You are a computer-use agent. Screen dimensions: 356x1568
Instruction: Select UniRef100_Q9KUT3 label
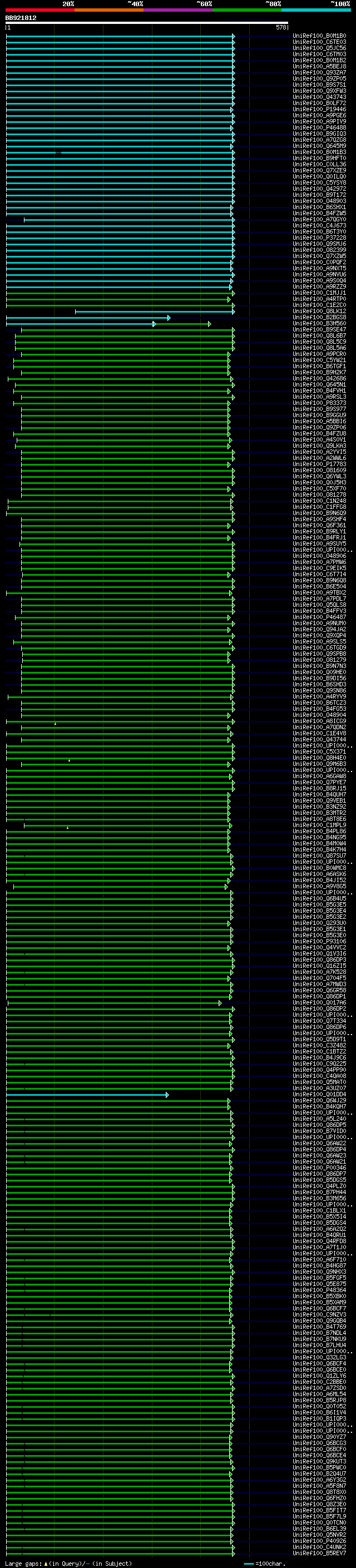click(319, 1461)
